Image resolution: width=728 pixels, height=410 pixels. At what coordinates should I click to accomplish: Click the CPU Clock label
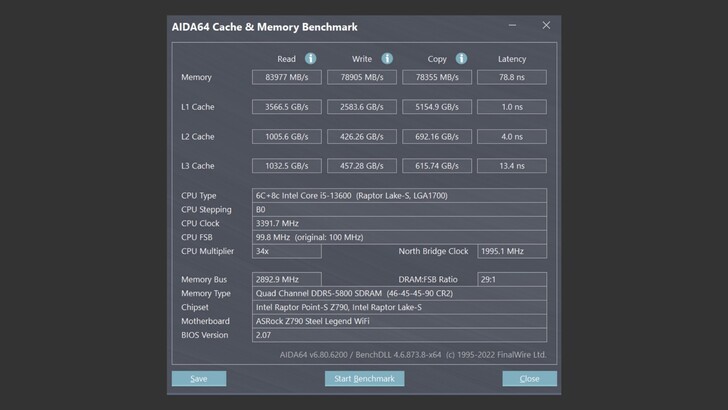point(200,223)
